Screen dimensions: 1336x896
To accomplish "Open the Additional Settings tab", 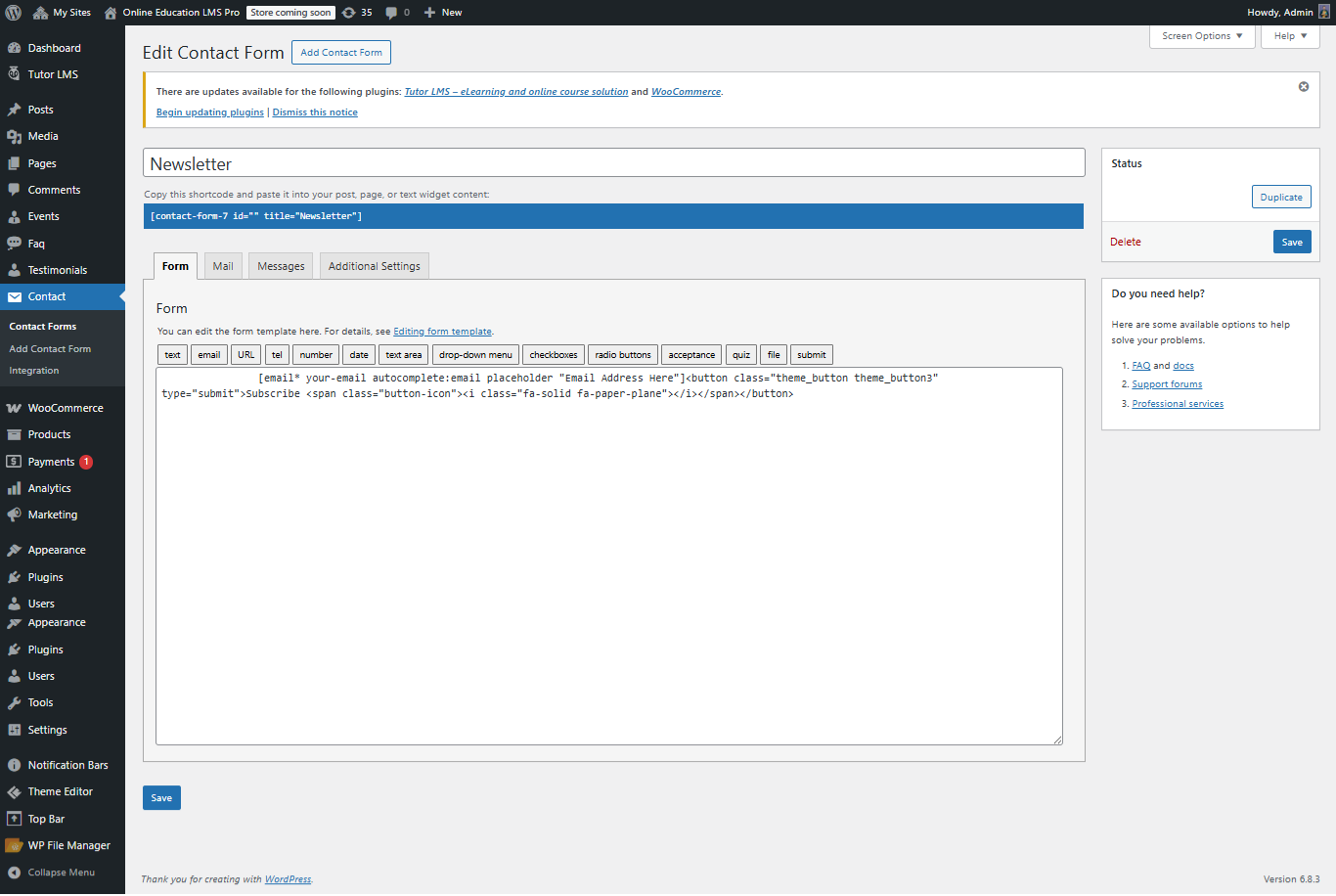I will pos(374,265).
